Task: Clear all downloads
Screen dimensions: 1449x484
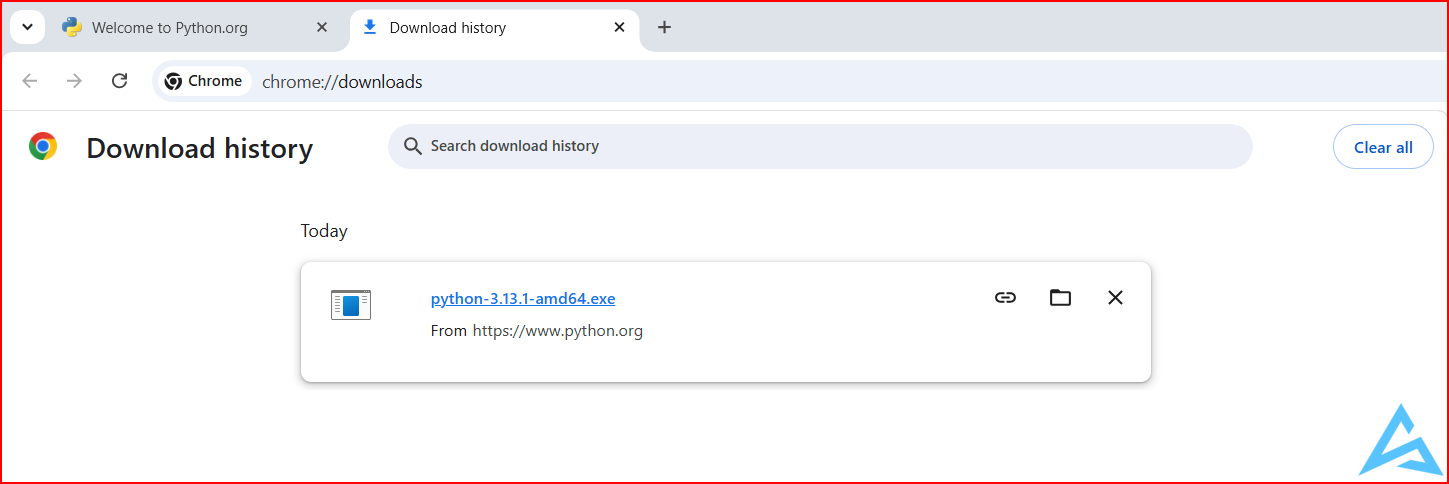Action: (1383, 147)
